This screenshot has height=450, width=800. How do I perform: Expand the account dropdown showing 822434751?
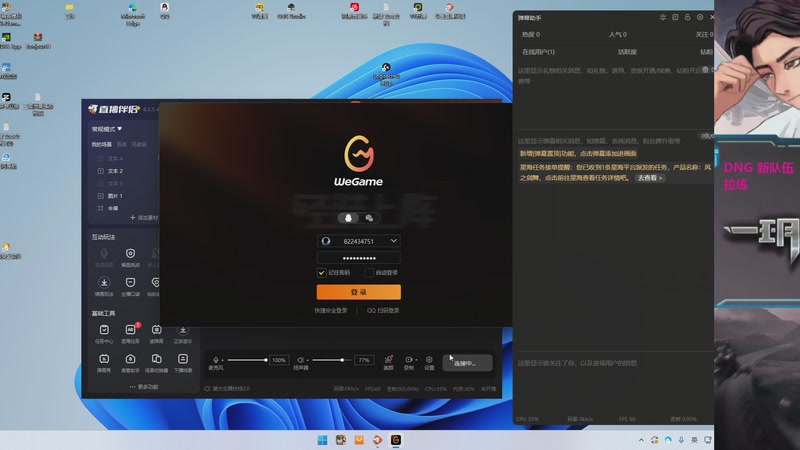(393, 241)
